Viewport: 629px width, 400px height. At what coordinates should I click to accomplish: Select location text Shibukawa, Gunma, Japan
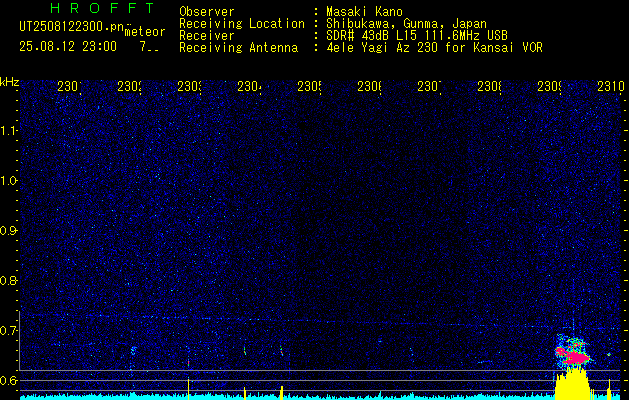[x=406, y=24]
